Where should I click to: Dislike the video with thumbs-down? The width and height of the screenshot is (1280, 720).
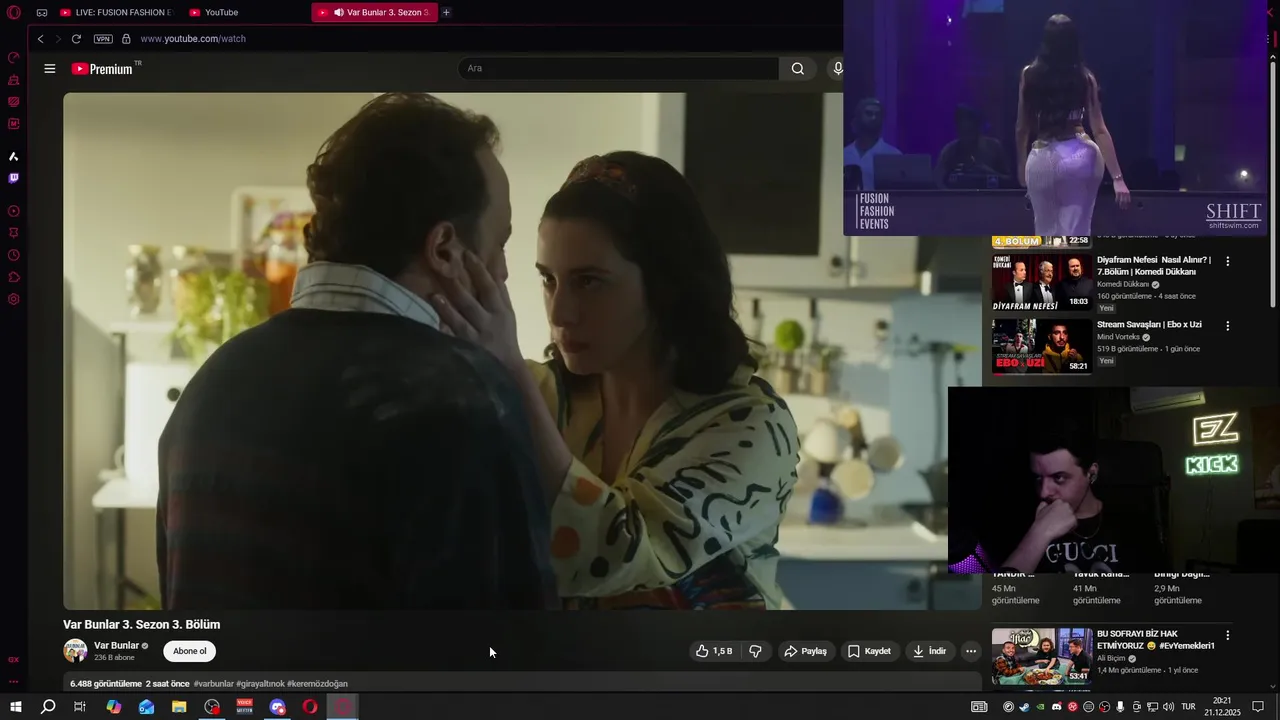[755, 651]
